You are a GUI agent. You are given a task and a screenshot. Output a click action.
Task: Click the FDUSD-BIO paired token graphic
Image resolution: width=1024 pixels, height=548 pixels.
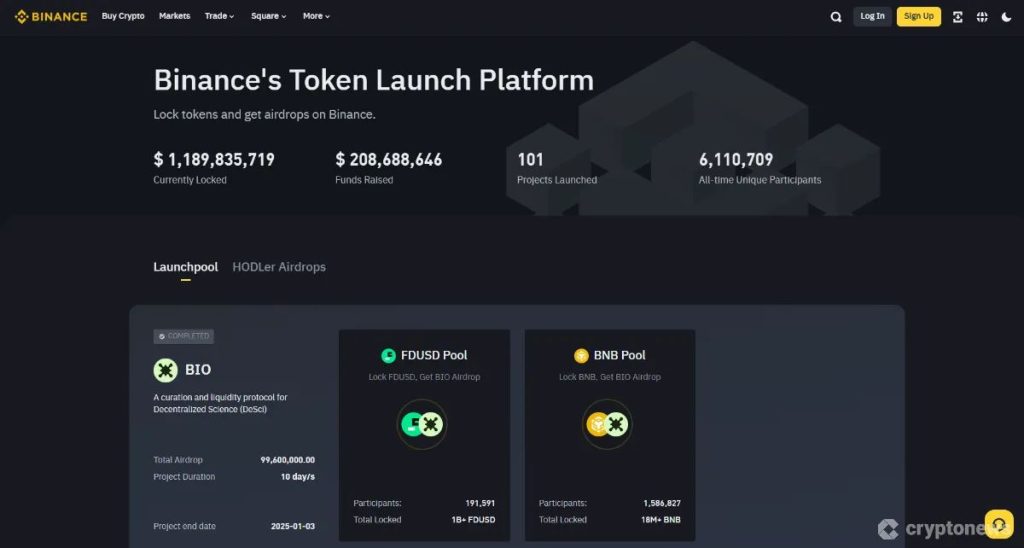[x=421, y=425]
